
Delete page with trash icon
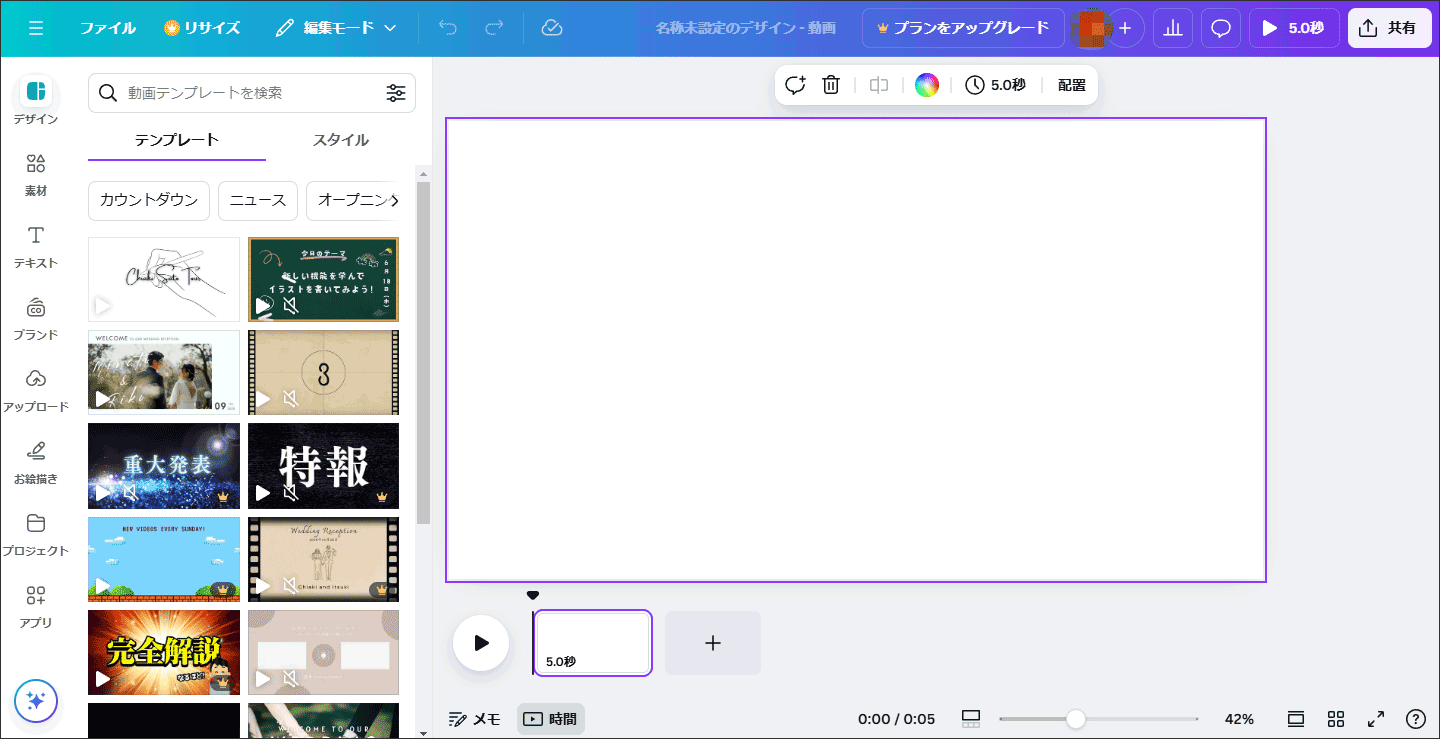[x=831, y=85]
